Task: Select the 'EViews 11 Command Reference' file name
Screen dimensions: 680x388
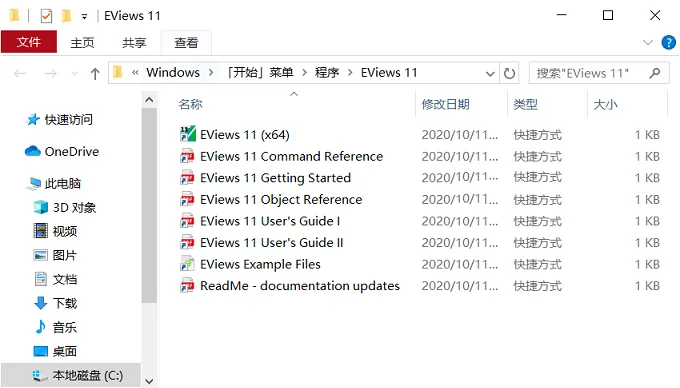Action: (x=291, y=156)
